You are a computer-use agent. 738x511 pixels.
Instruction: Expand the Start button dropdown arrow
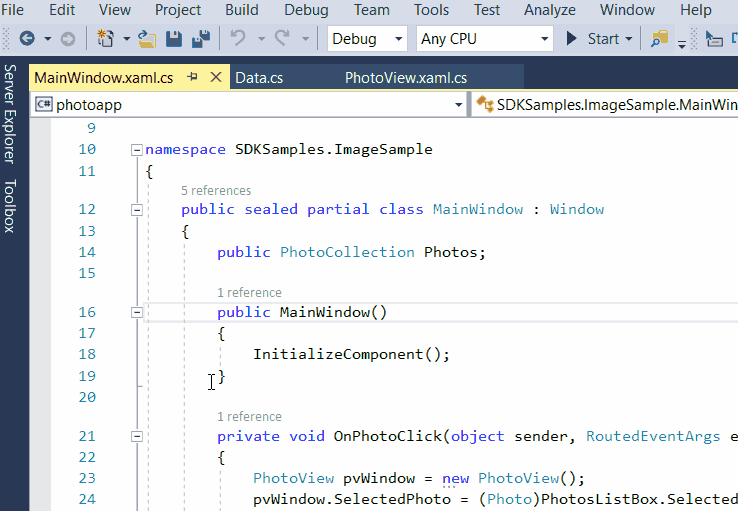tap(628, 39)
